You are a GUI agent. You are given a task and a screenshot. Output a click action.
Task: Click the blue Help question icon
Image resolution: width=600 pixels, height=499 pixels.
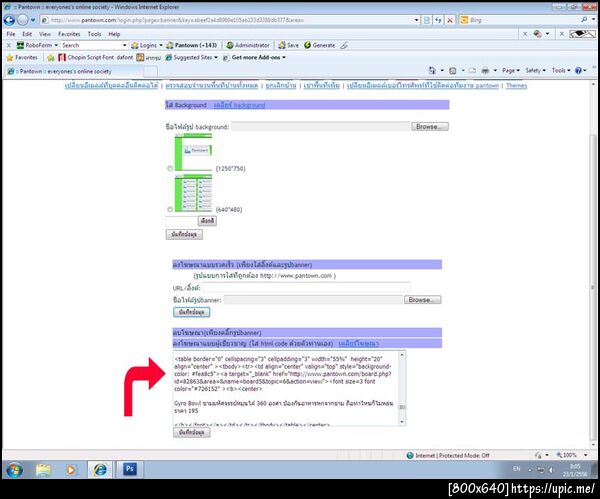click(580, 70)
